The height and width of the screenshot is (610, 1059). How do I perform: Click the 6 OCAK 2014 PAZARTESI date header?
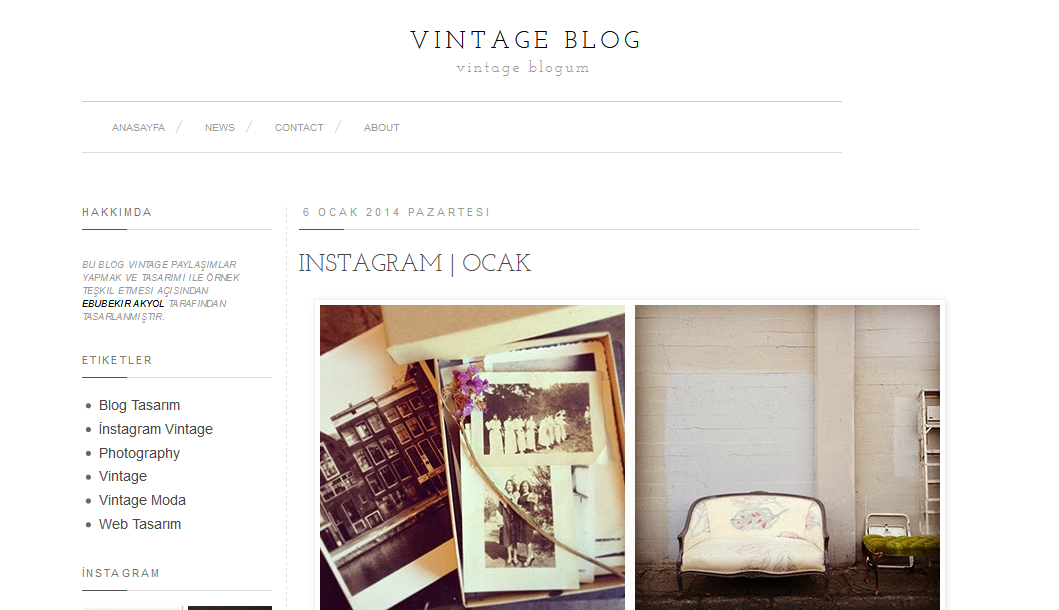(396, 212)
